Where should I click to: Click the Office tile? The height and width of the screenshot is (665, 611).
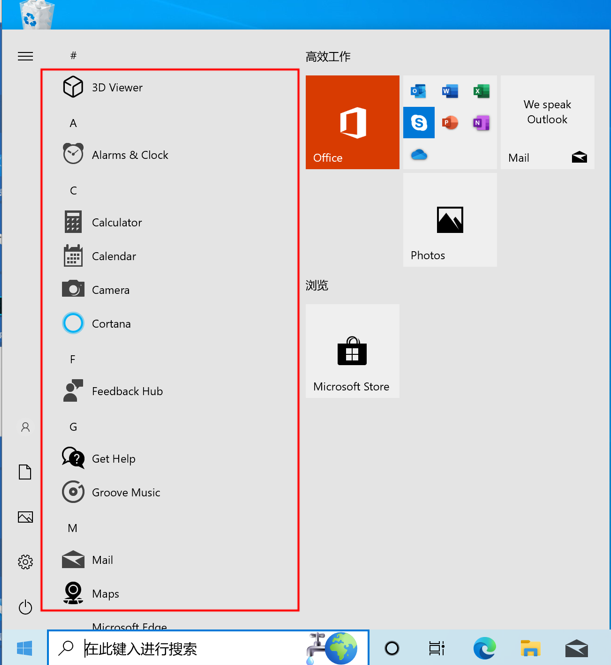pyautogui.click(x=352, y=122)
